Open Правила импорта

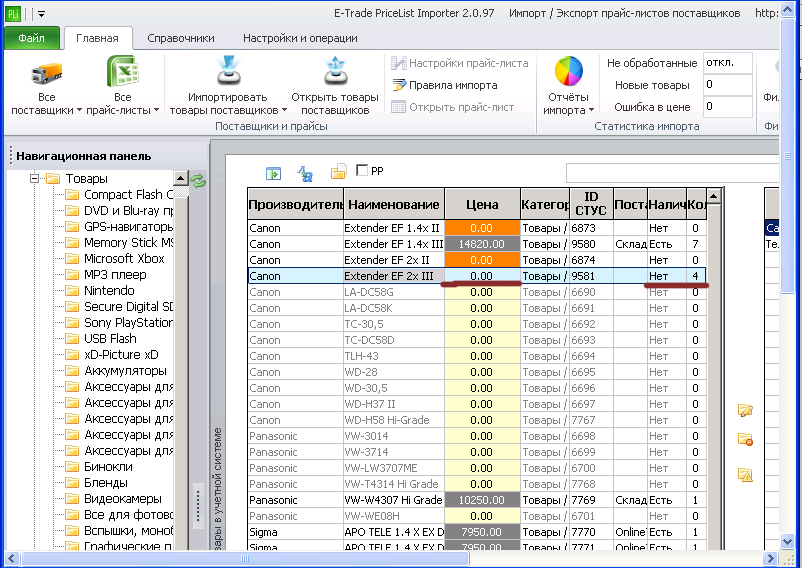click(444, 85)
